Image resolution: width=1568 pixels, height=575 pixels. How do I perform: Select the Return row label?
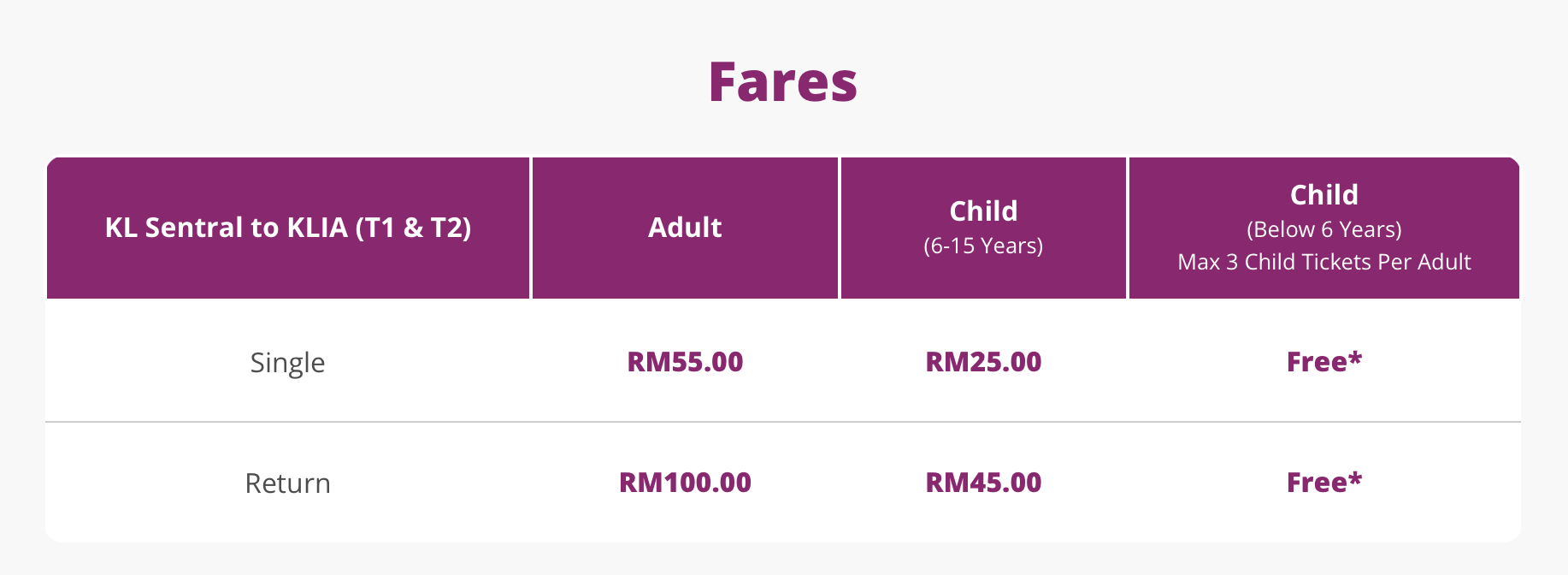pyautogui.click(x=287, y=483)
